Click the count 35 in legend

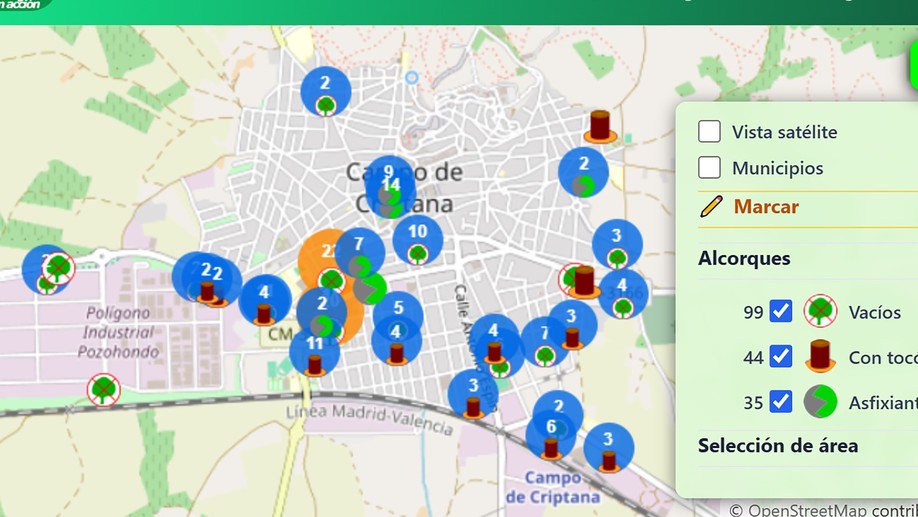[753, 403]
